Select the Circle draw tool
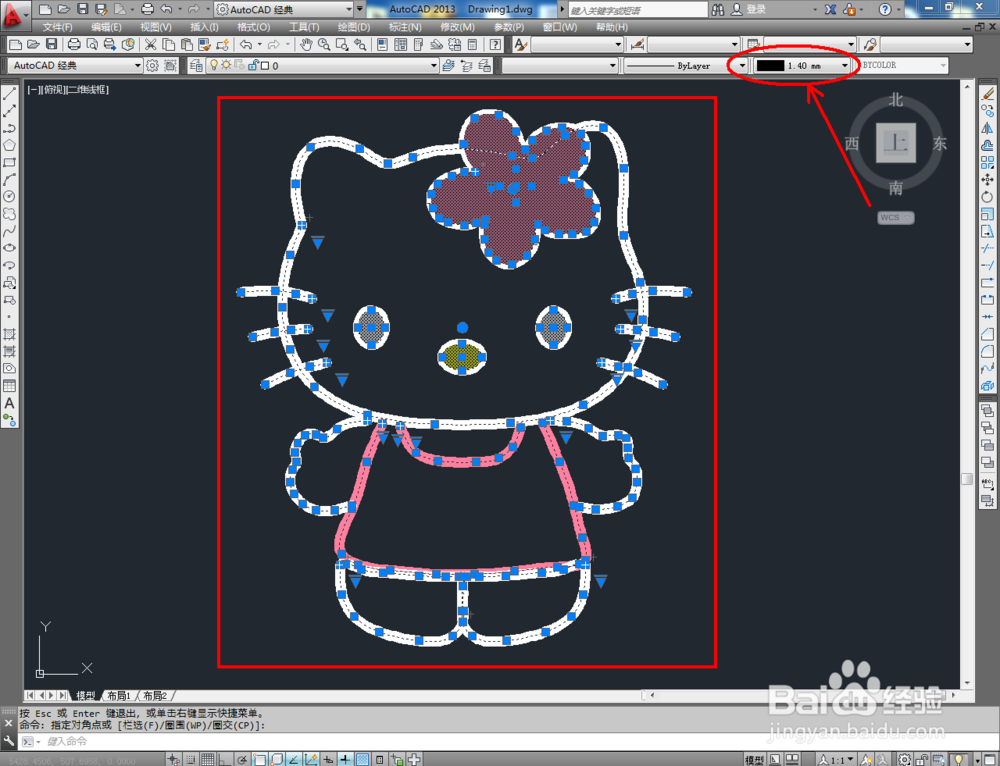The image size is (1000, 766). pos(9,196)
